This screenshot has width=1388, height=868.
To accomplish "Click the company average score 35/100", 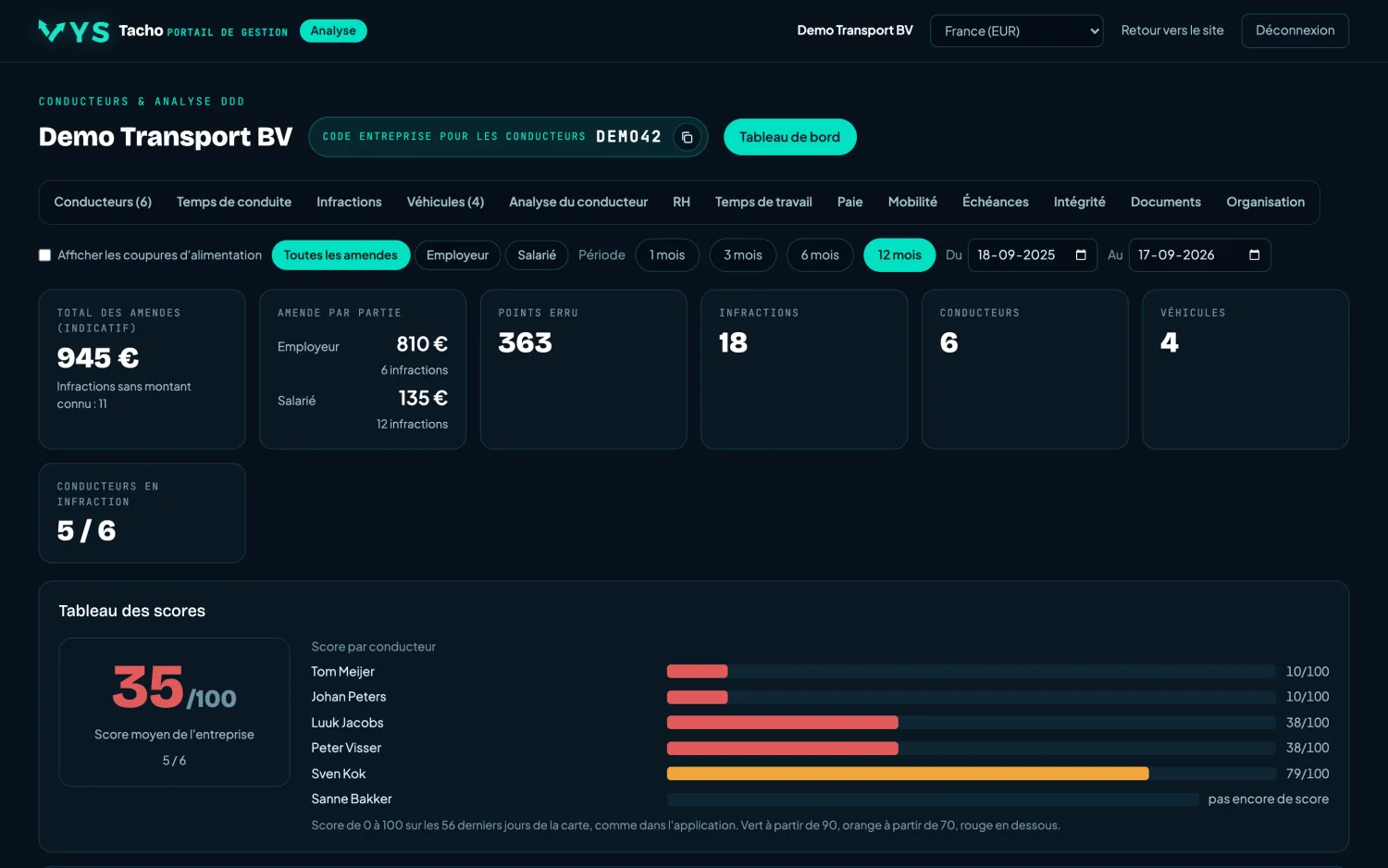I will point(174,689).
